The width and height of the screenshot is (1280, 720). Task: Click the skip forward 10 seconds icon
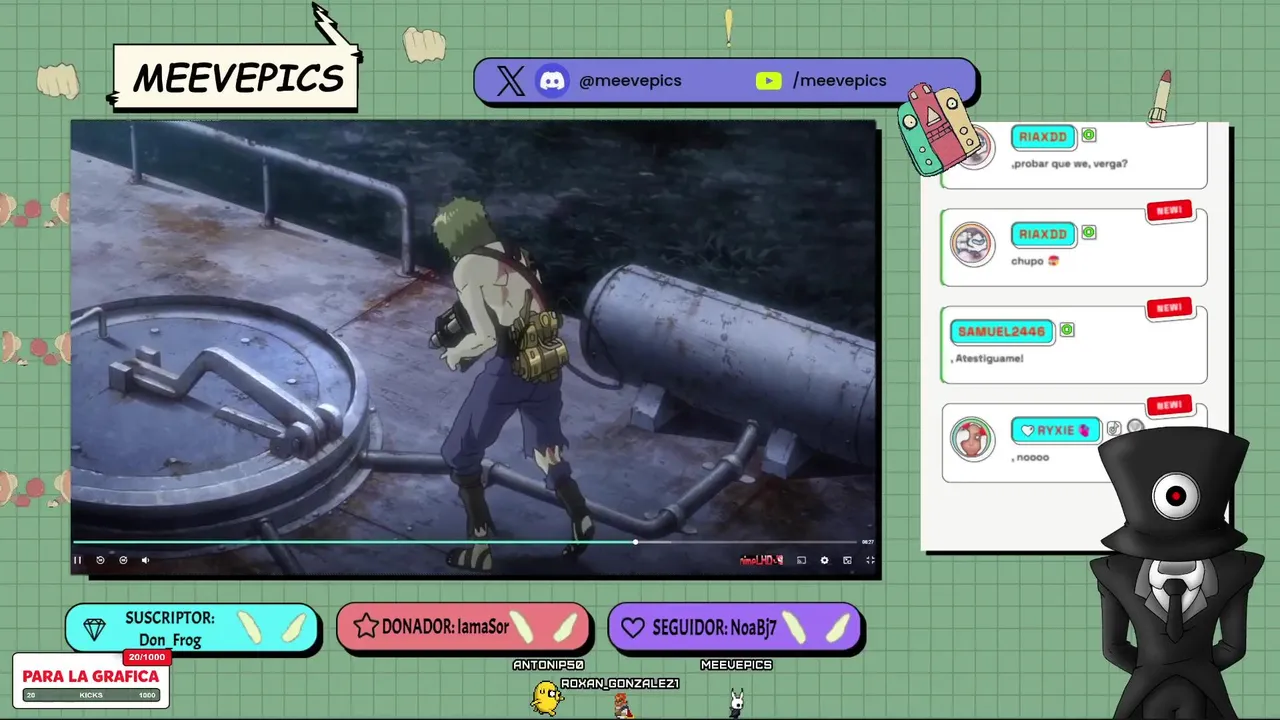(123, 560)
